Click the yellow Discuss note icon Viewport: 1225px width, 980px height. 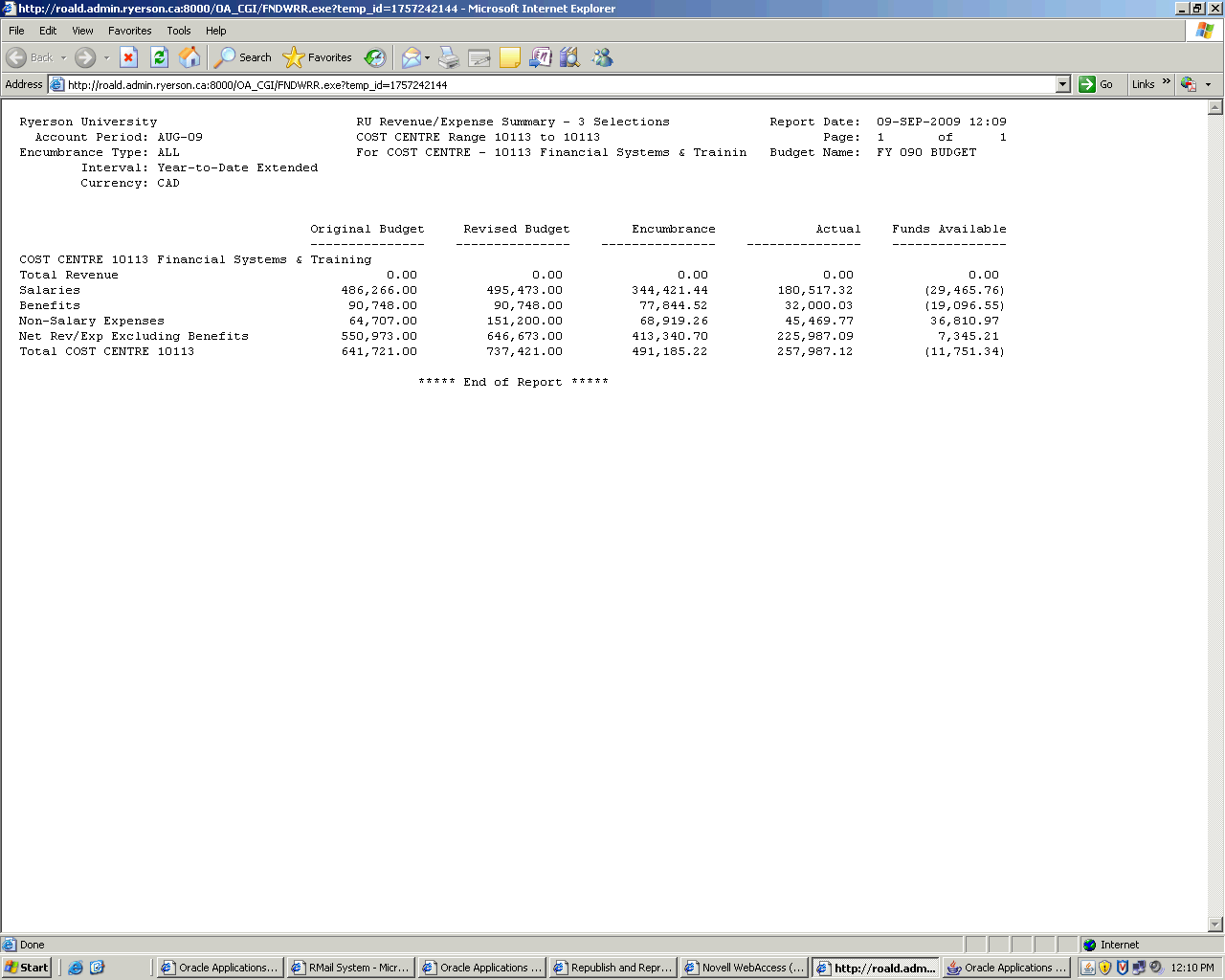(510, 57)
